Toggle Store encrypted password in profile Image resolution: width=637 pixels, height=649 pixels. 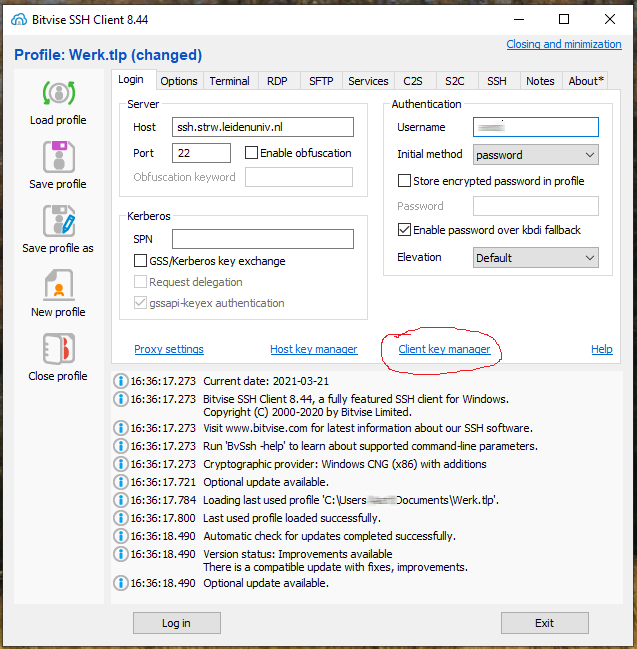coord(405,181)
